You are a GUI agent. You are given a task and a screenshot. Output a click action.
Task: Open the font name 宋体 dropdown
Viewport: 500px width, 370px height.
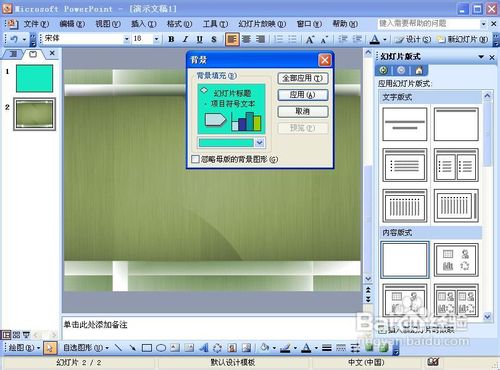pos(126,39)
